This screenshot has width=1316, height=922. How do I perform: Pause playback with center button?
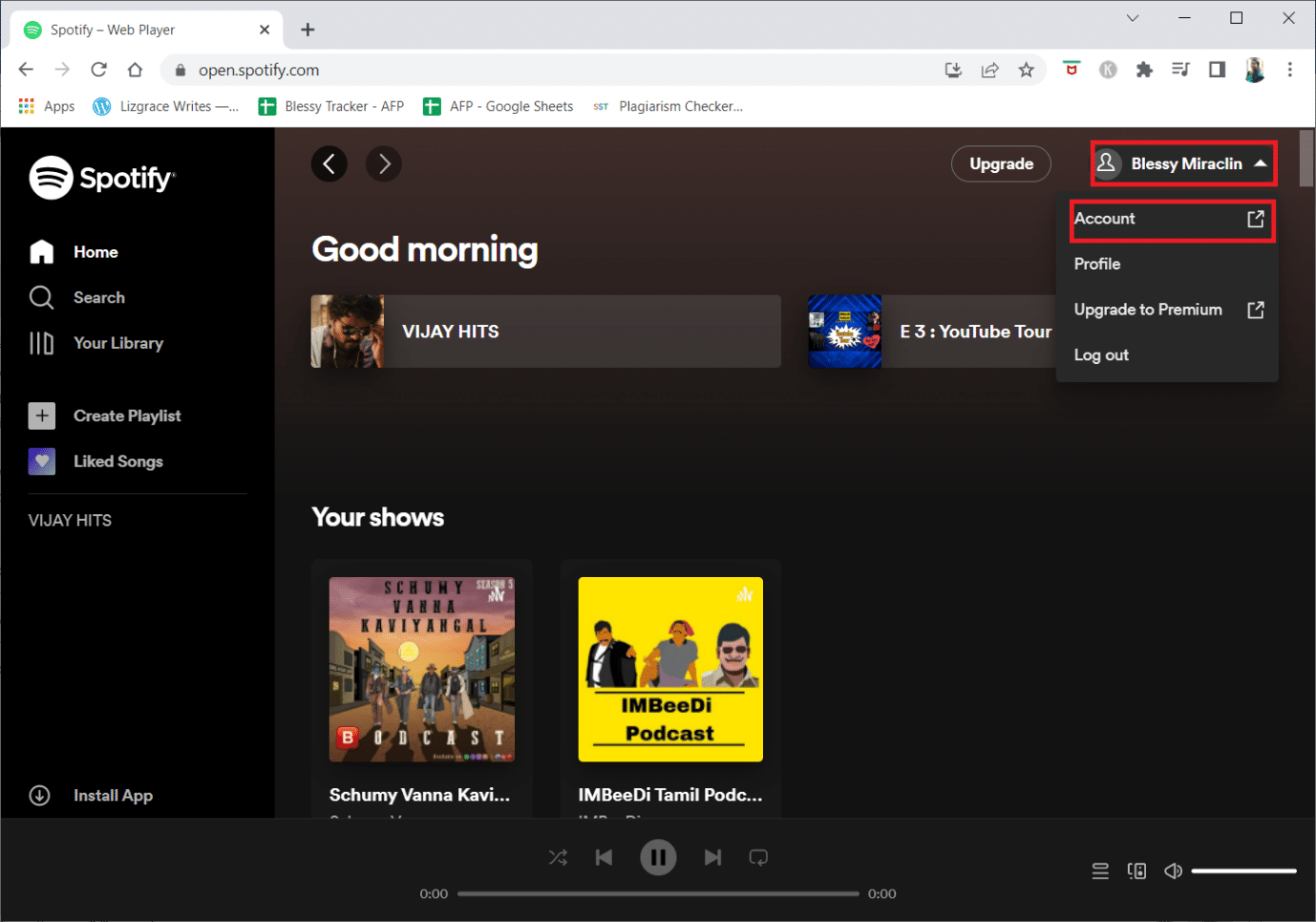(658, 858)
